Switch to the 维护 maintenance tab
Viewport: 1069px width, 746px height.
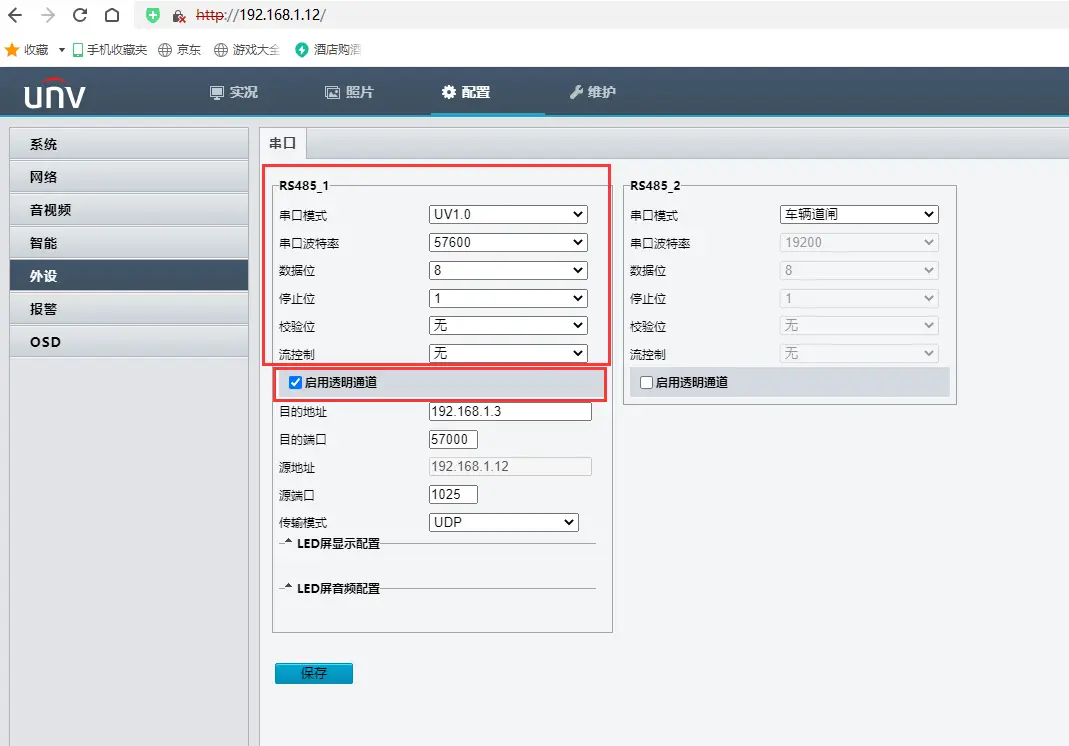coord(592,92)
